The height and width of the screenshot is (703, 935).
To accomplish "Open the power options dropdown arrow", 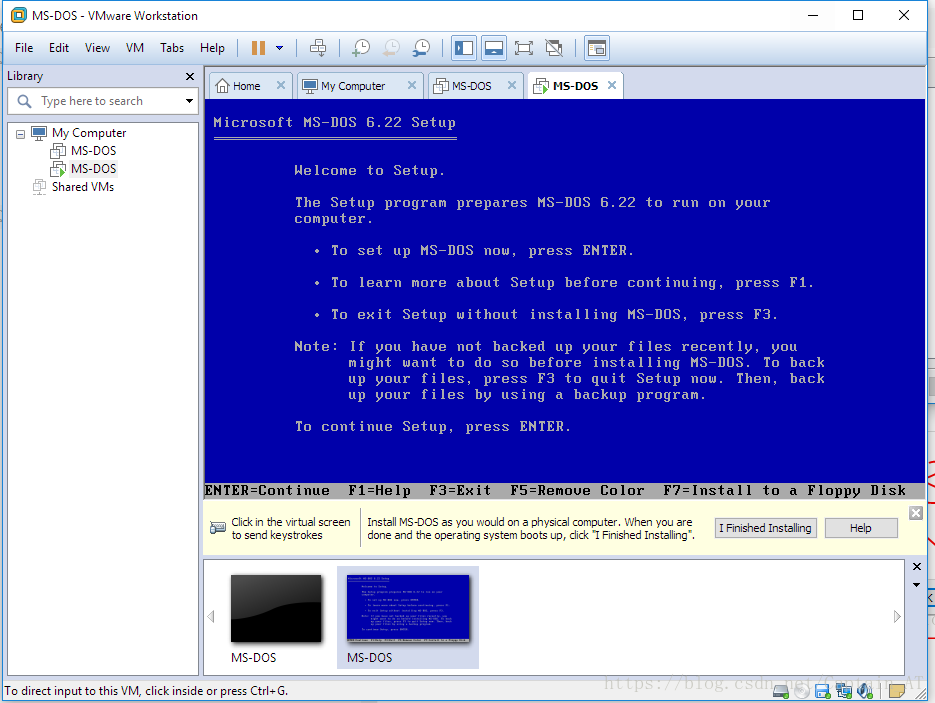I will tap(279, 48).
